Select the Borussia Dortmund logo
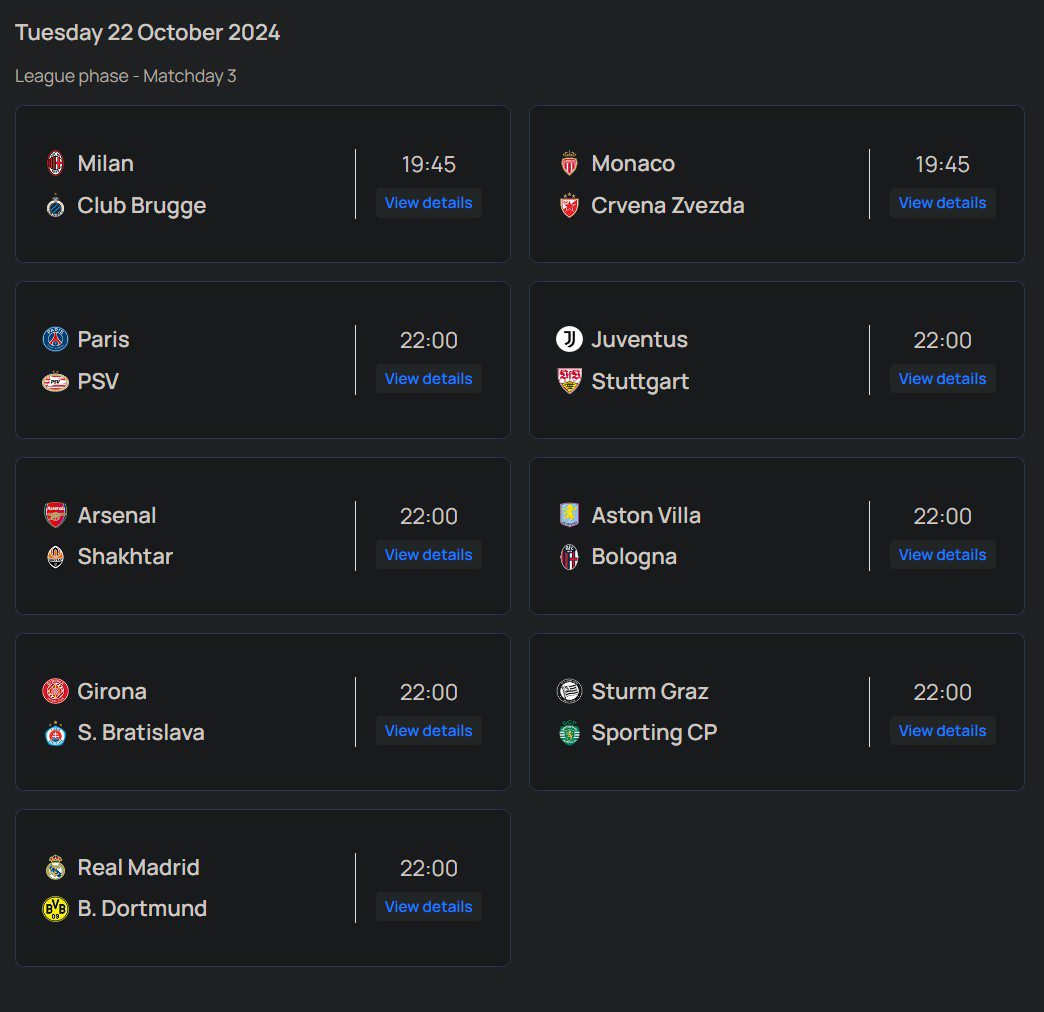This screenshot has height=1012, width=1044. (x=56, y=909)
